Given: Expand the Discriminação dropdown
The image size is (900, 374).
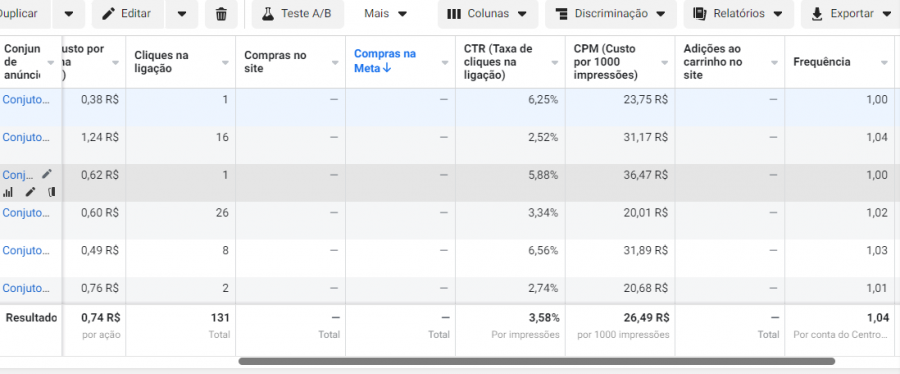Looking at the screenshot, I should pyautogui.click(x=611, y=14).
